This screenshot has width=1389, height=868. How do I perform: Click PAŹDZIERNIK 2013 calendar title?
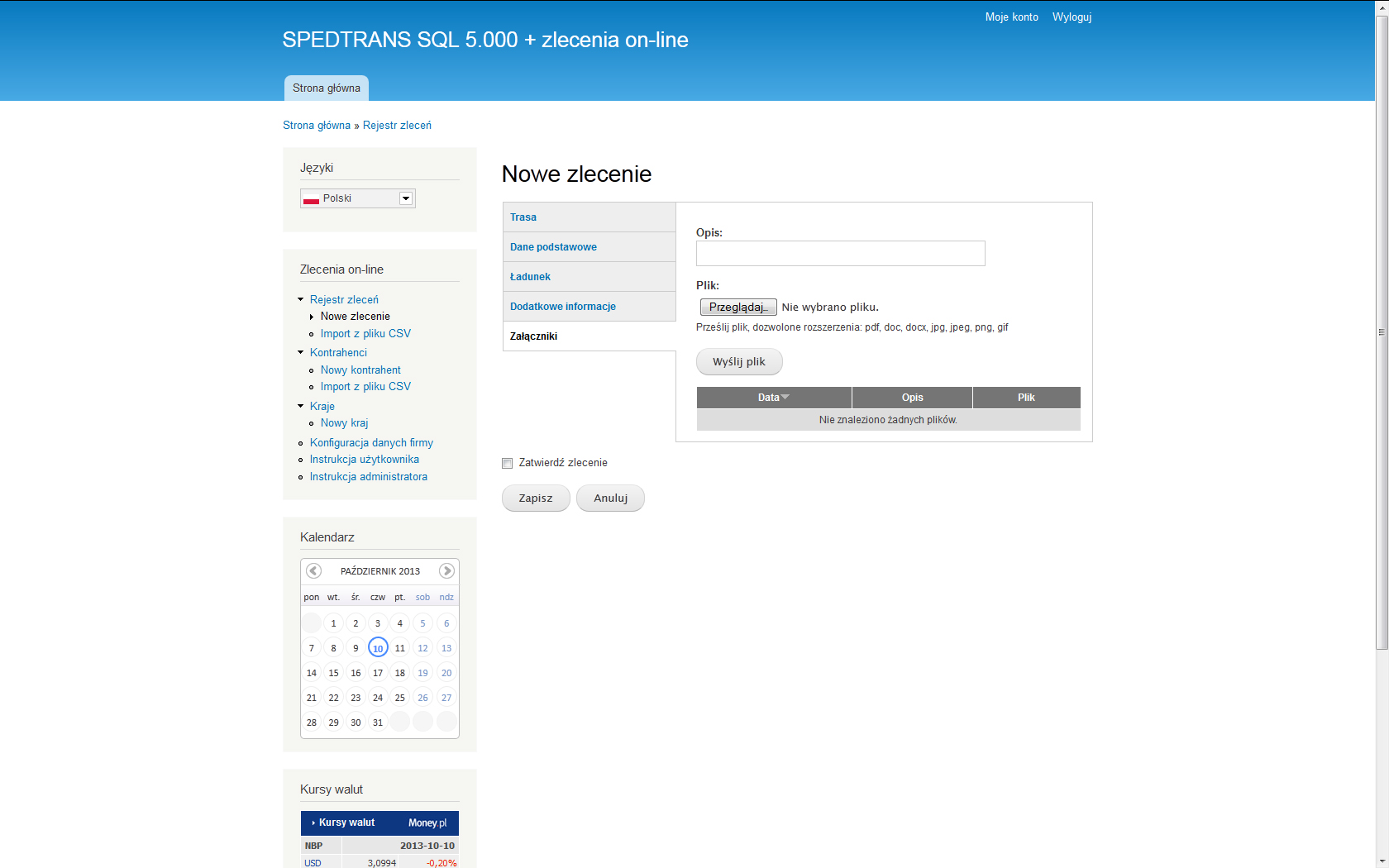tap(380, 571)
